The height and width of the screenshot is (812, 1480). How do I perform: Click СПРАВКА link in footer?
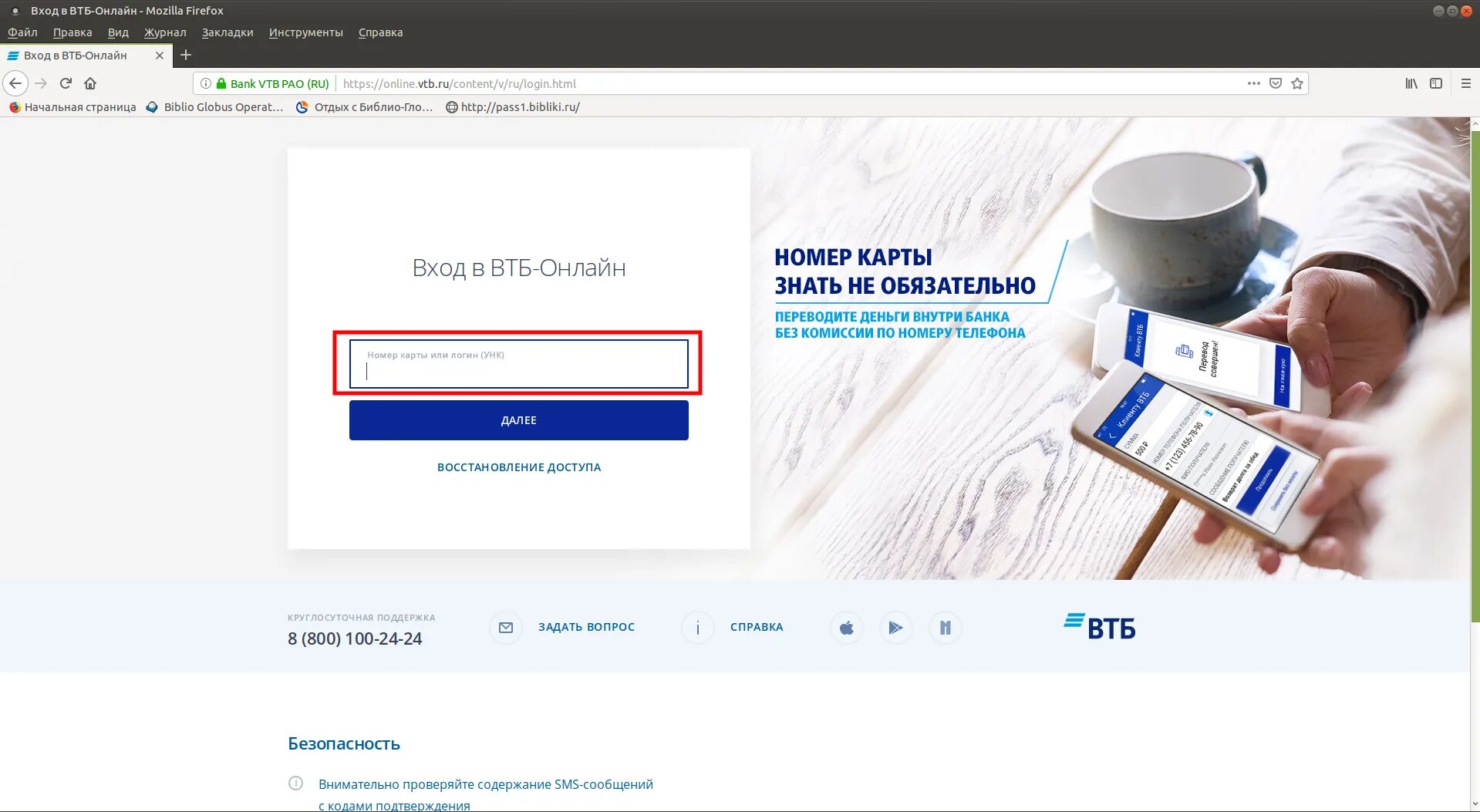click(757, 627)
